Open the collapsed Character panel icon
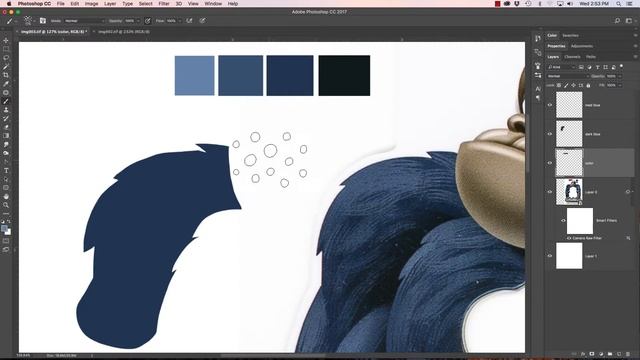640x360 pixels. tap(538, 89)
